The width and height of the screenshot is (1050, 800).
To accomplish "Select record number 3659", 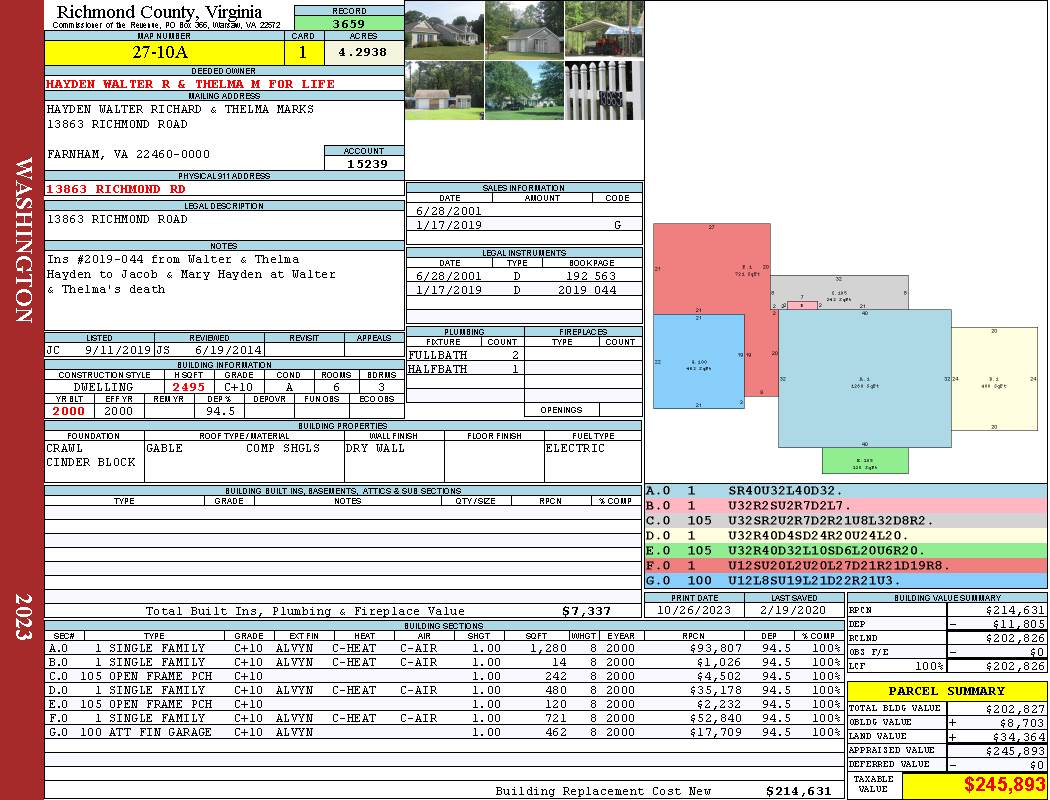I will pyautogui.click(x=349, y=23).
